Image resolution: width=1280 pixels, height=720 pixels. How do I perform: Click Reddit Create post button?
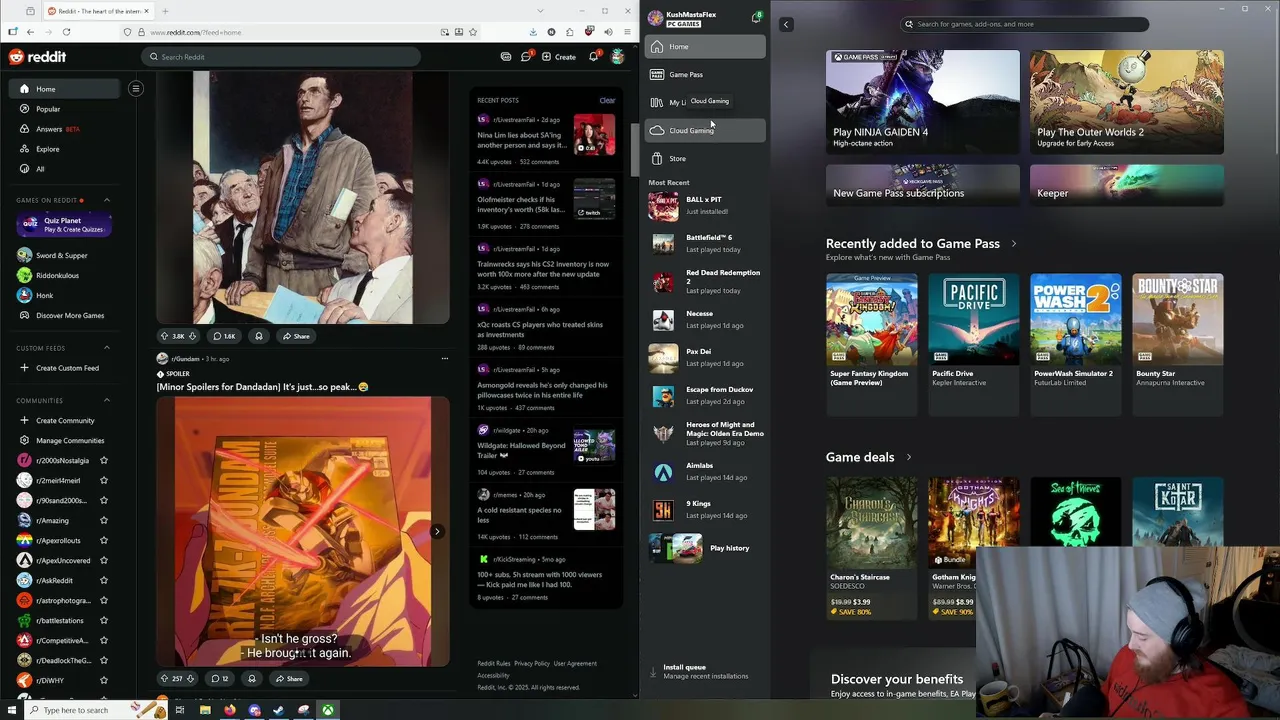tap(559, 57)
